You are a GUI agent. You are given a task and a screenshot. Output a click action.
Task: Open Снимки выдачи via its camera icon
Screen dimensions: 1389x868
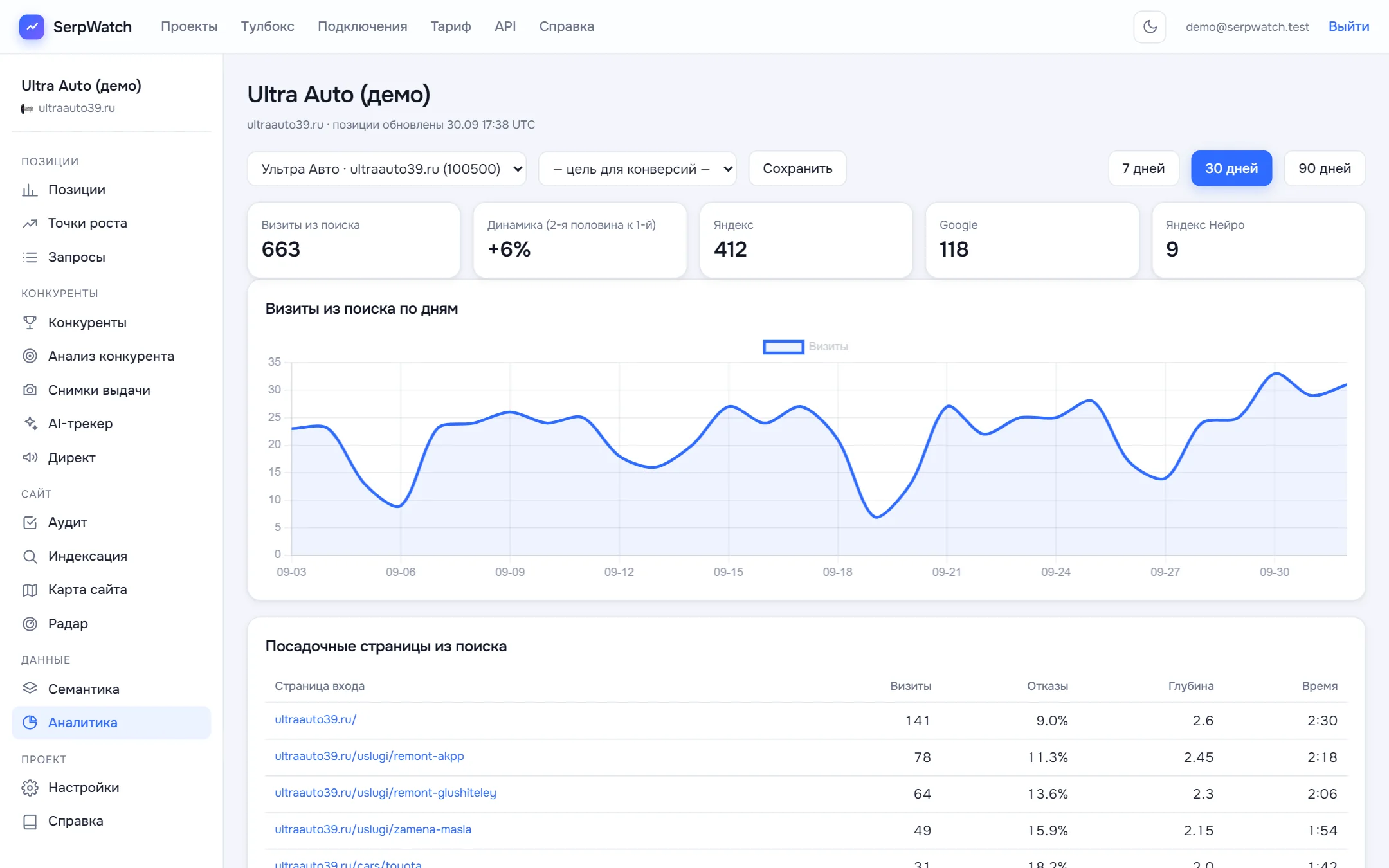[30, 390]
